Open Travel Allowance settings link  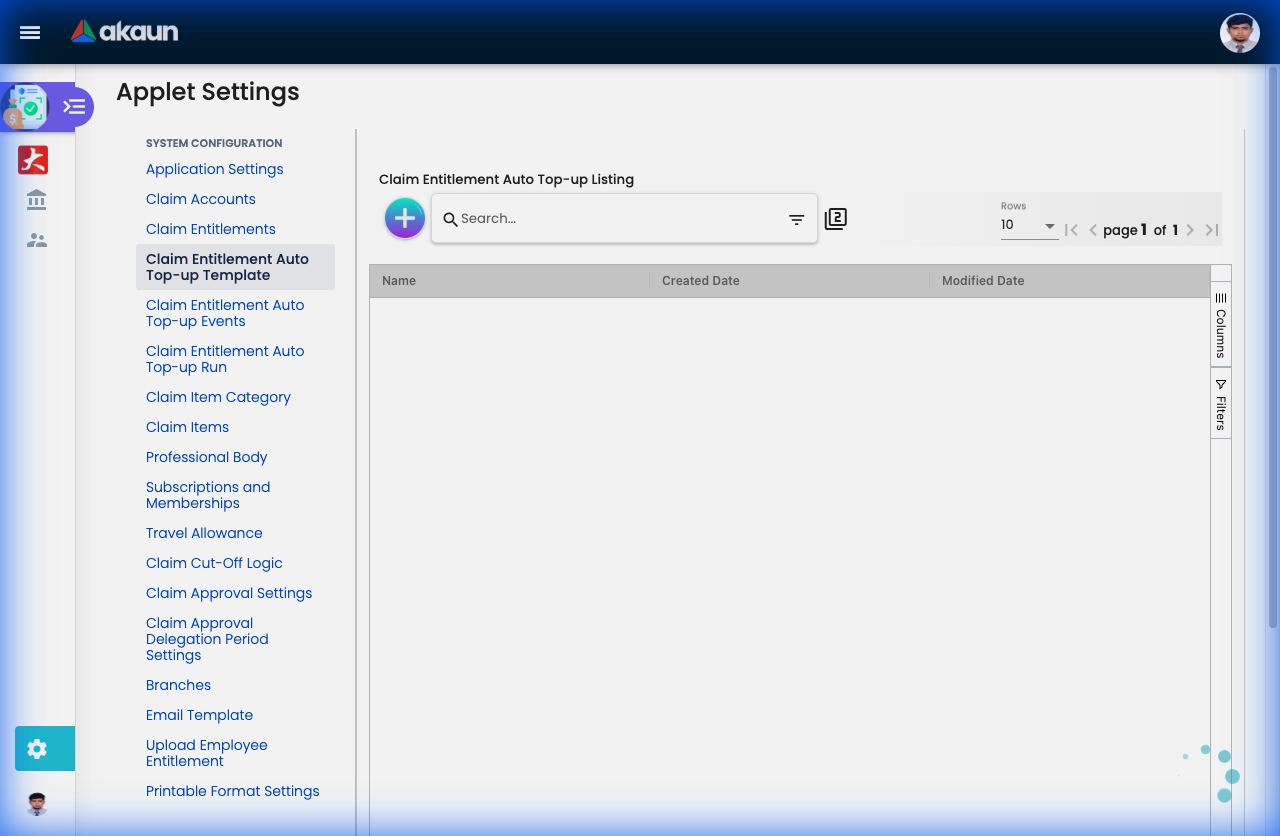(x=204, y=533)
